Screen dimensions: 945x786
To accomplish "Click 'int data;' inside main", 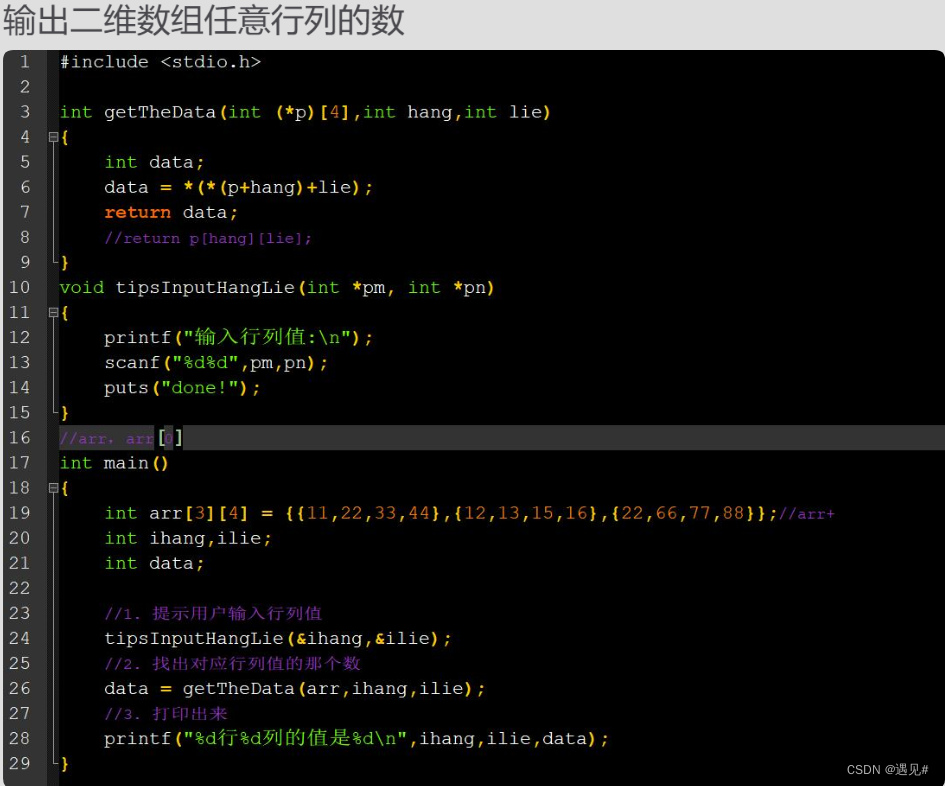I will pos(154,564).
